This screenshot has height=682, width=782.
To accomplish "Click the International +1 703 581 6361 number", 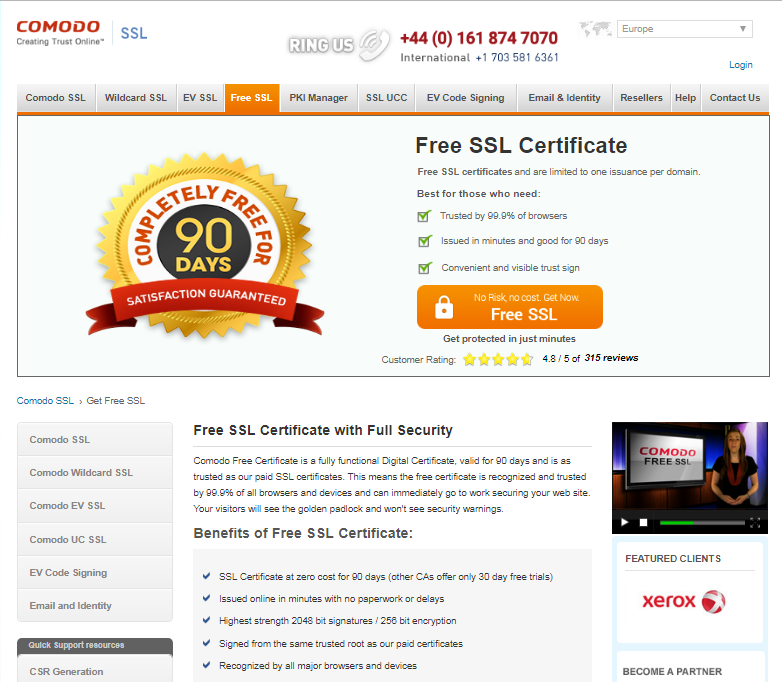I will tap(479, 57).
